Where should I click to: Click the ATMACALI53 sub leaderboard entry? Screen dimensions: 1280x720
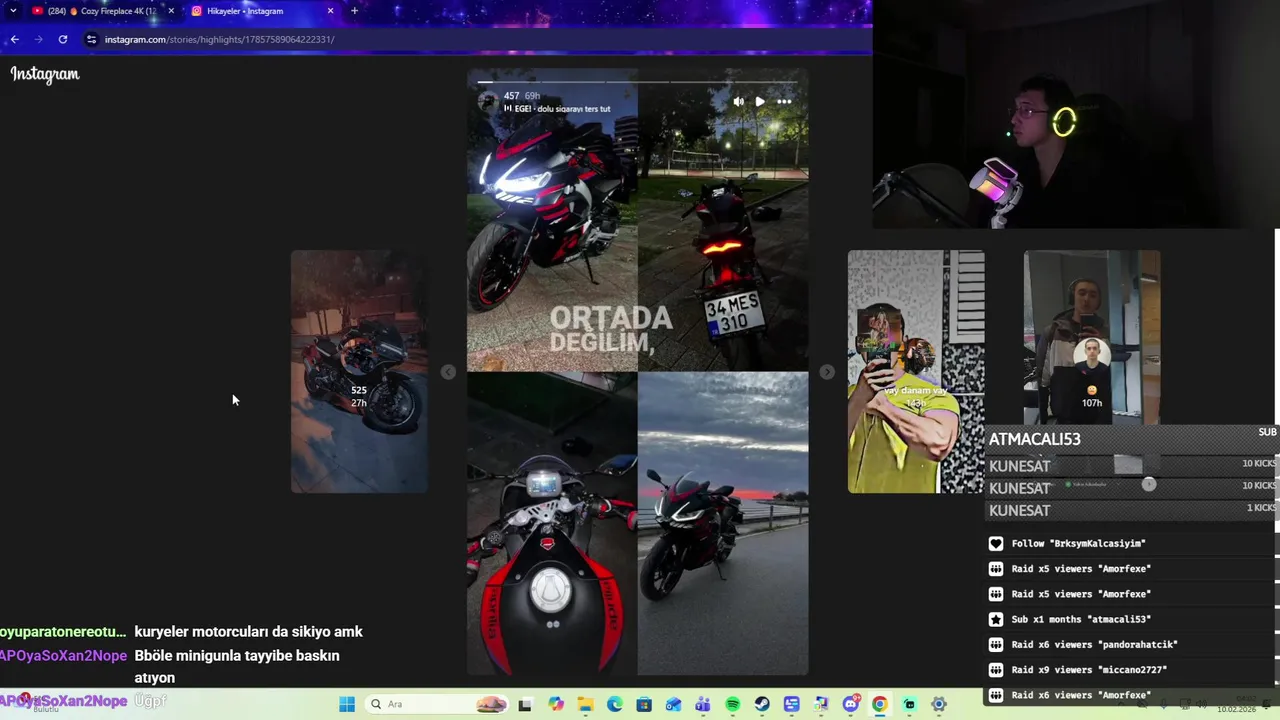point(1132,439)
